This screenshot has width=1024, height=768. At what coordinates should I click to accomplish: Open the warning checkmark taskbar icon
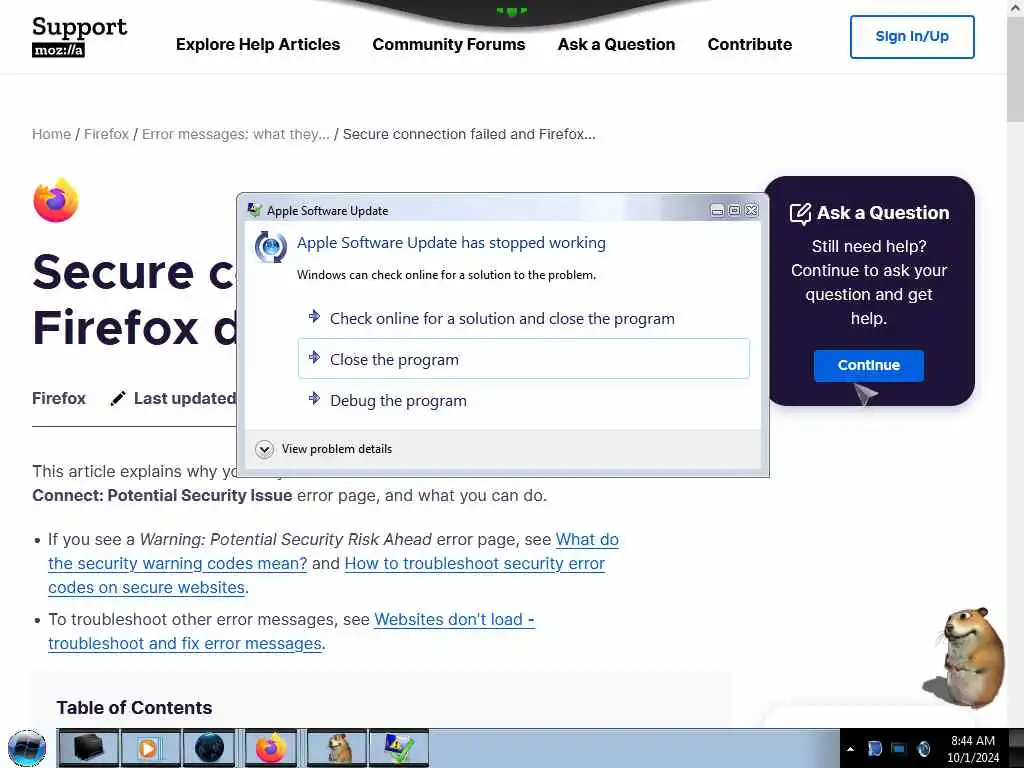click(x=399, y=748)
